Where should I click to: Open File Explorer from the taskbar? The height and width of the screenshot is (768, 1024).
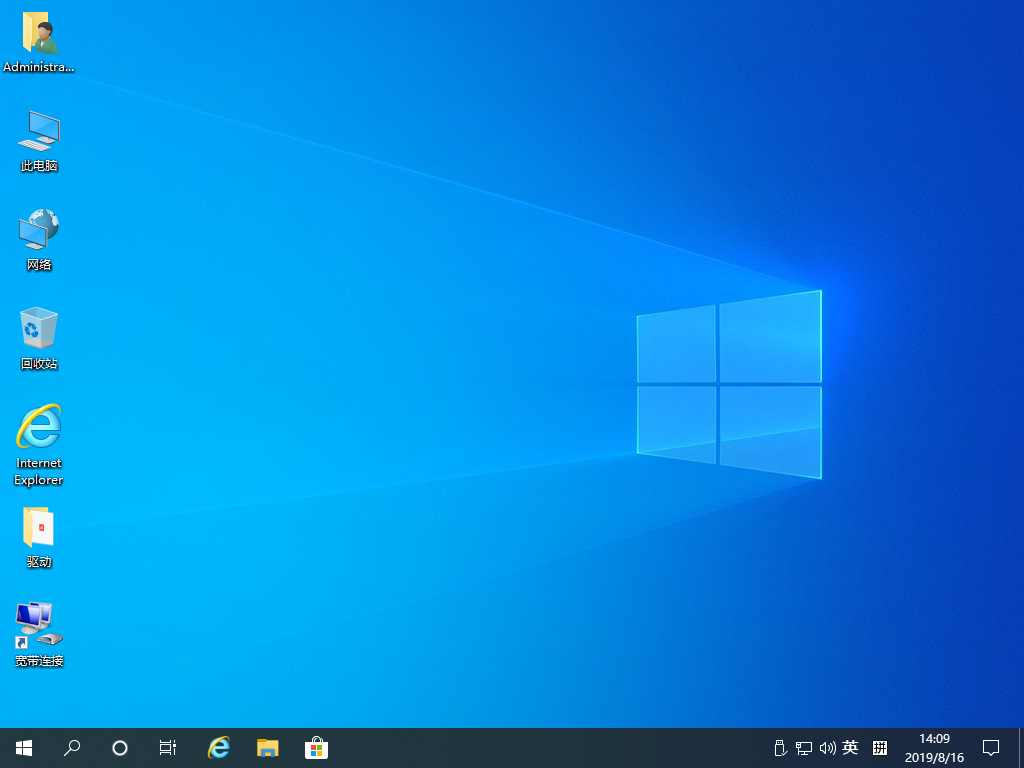[267, 747]
